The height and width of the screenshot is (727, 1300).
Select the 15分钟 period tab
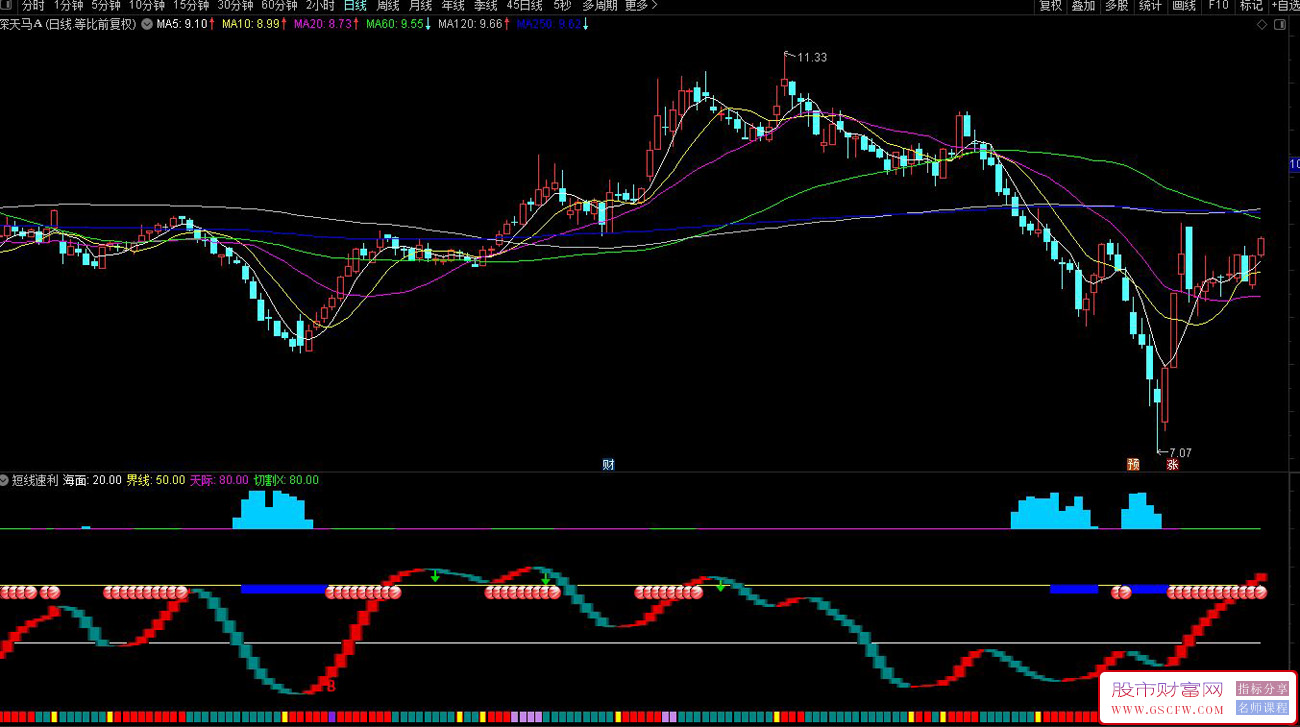click(191, 6)
